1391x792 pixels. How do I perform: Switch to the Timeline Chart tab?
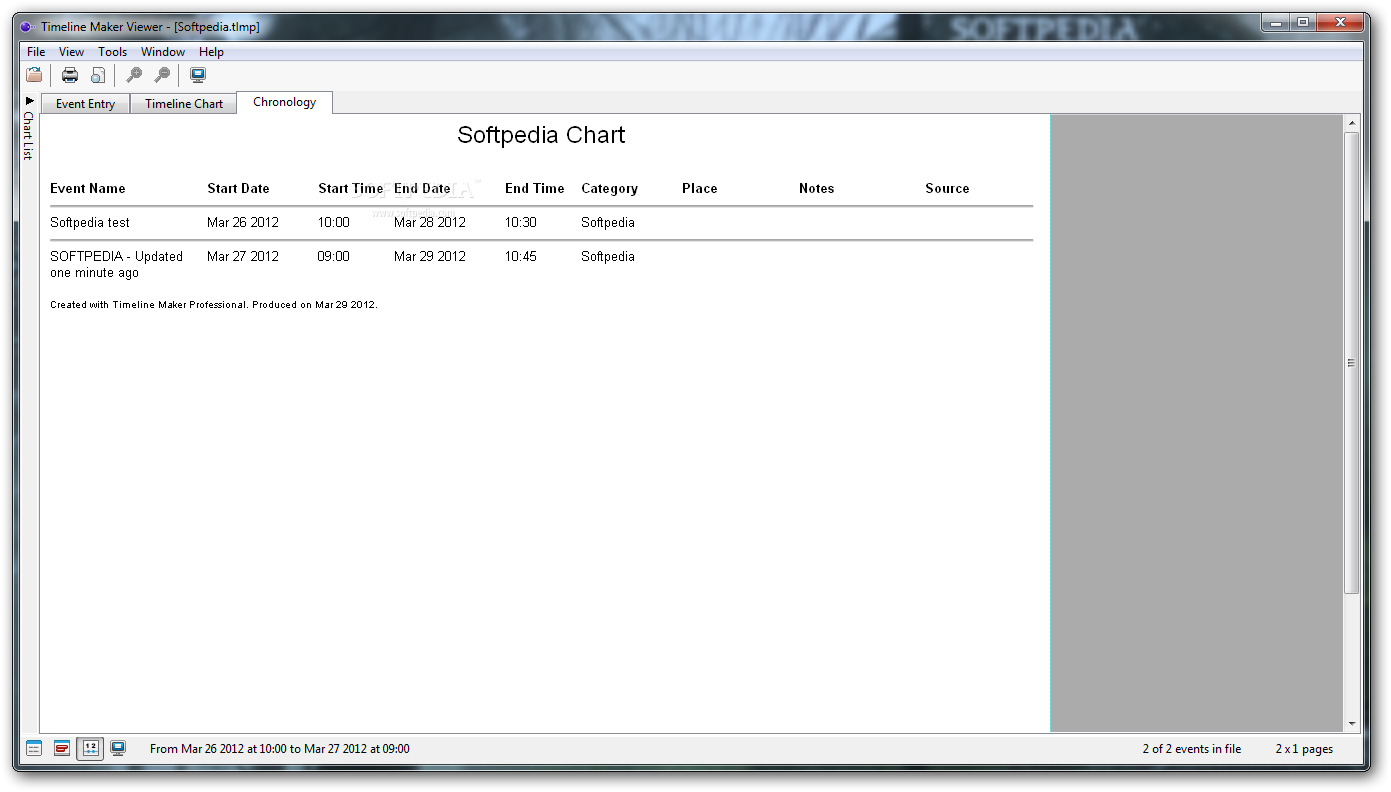(184, 104)
